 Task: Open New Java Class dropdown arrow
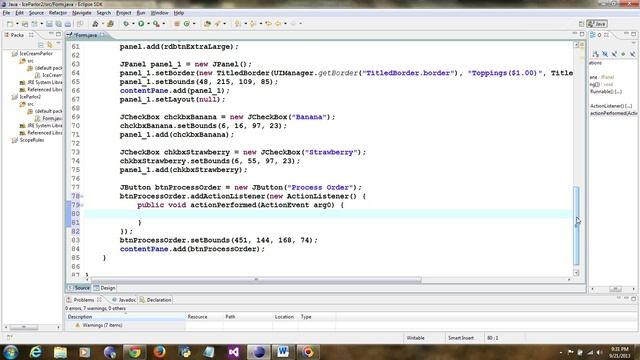click(x=194, y=24)
